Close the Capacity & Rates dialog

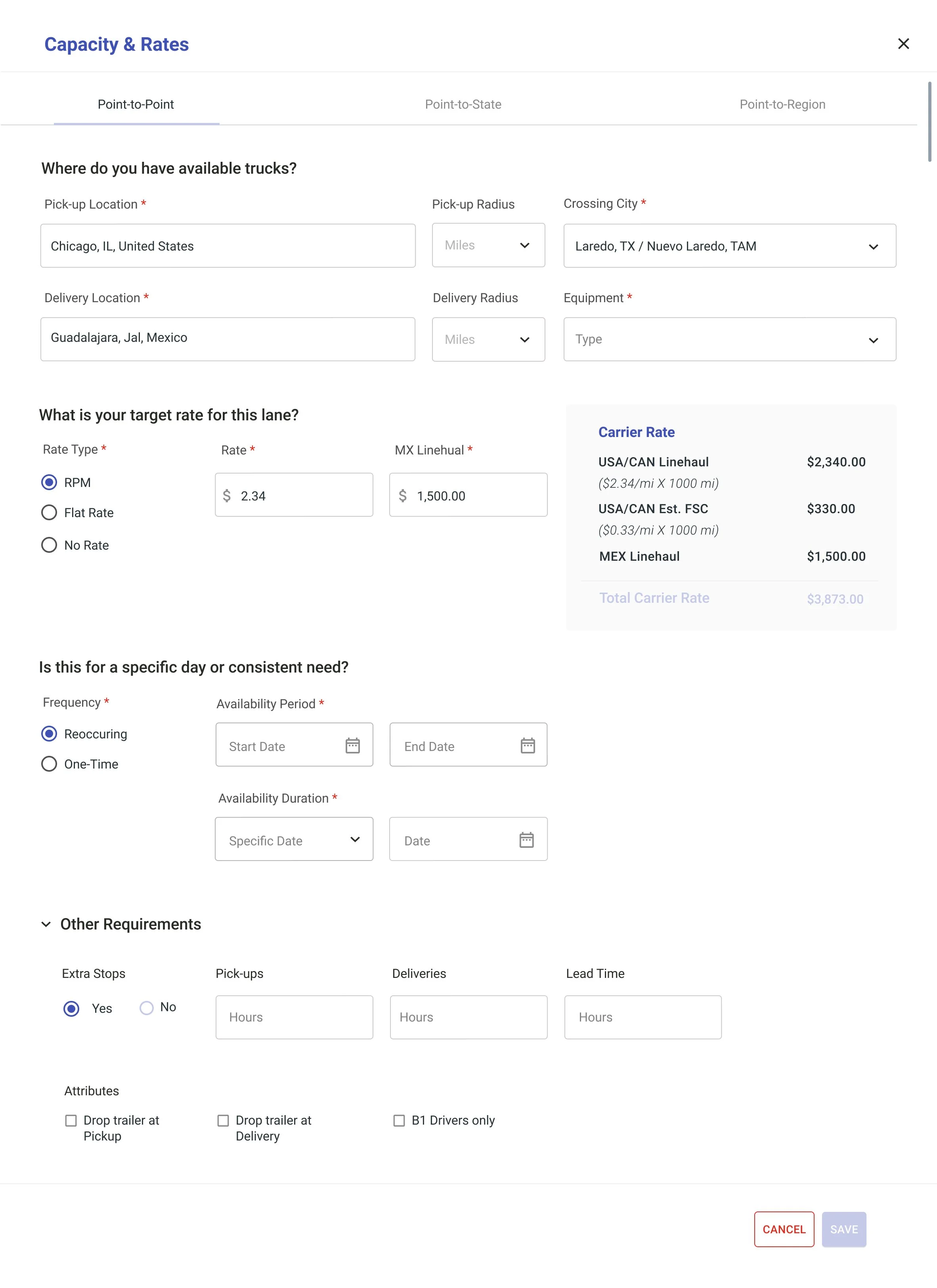pos(903,44)
